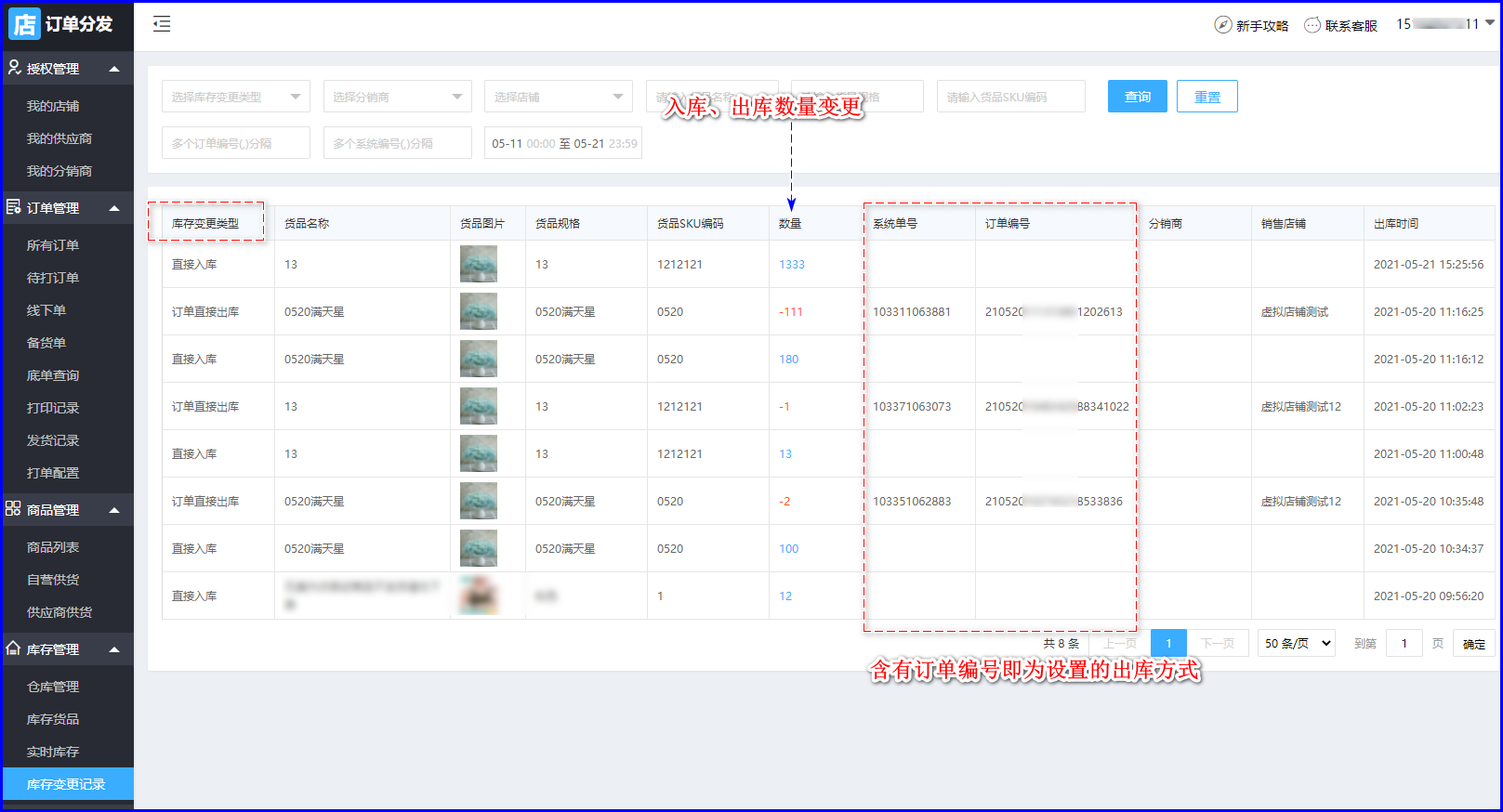Open 发货记录 in the sidebar
The image size is (1503, 812).
[x=53, y=440]
